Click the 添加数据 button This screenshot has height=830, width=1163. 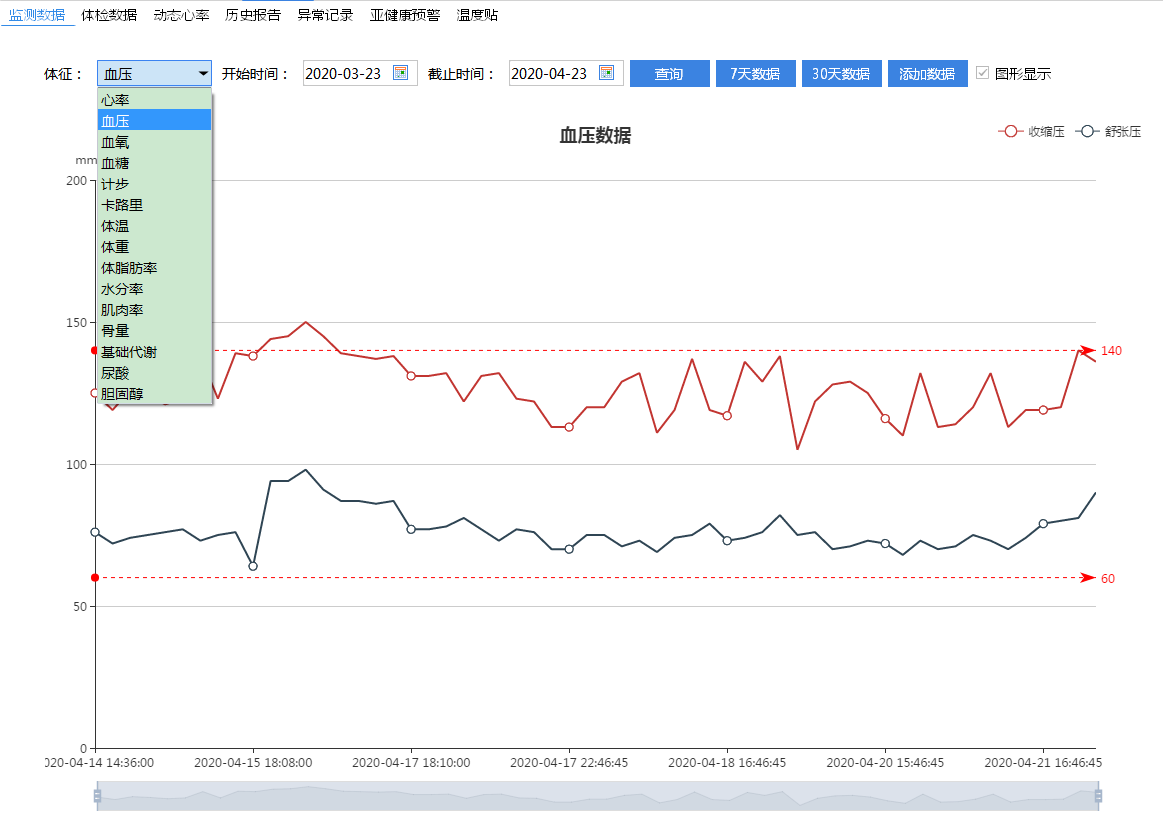(927, 72)
